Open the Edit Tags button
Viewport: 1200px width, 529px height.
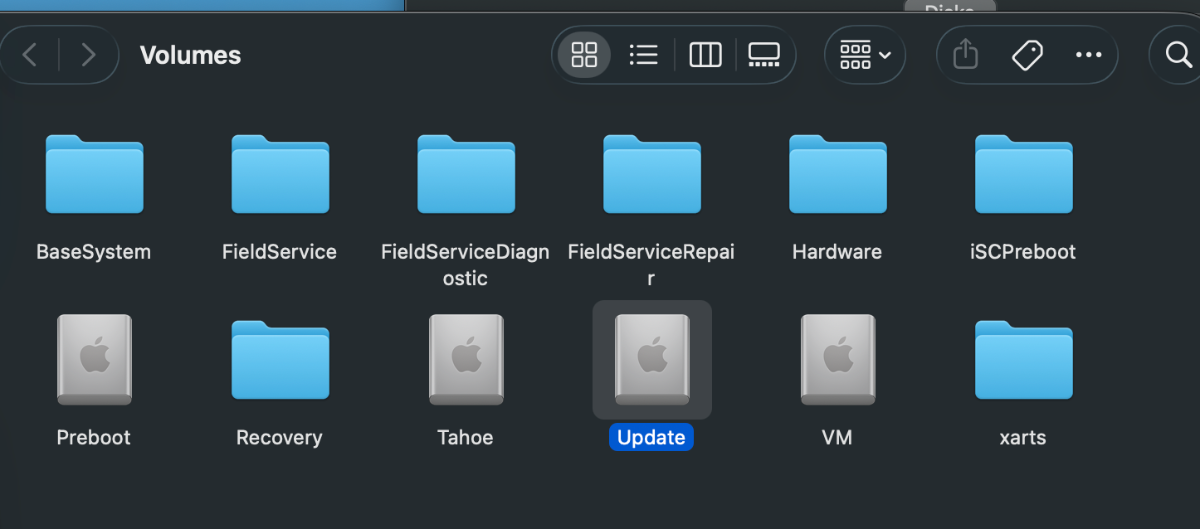[1027, 55]
